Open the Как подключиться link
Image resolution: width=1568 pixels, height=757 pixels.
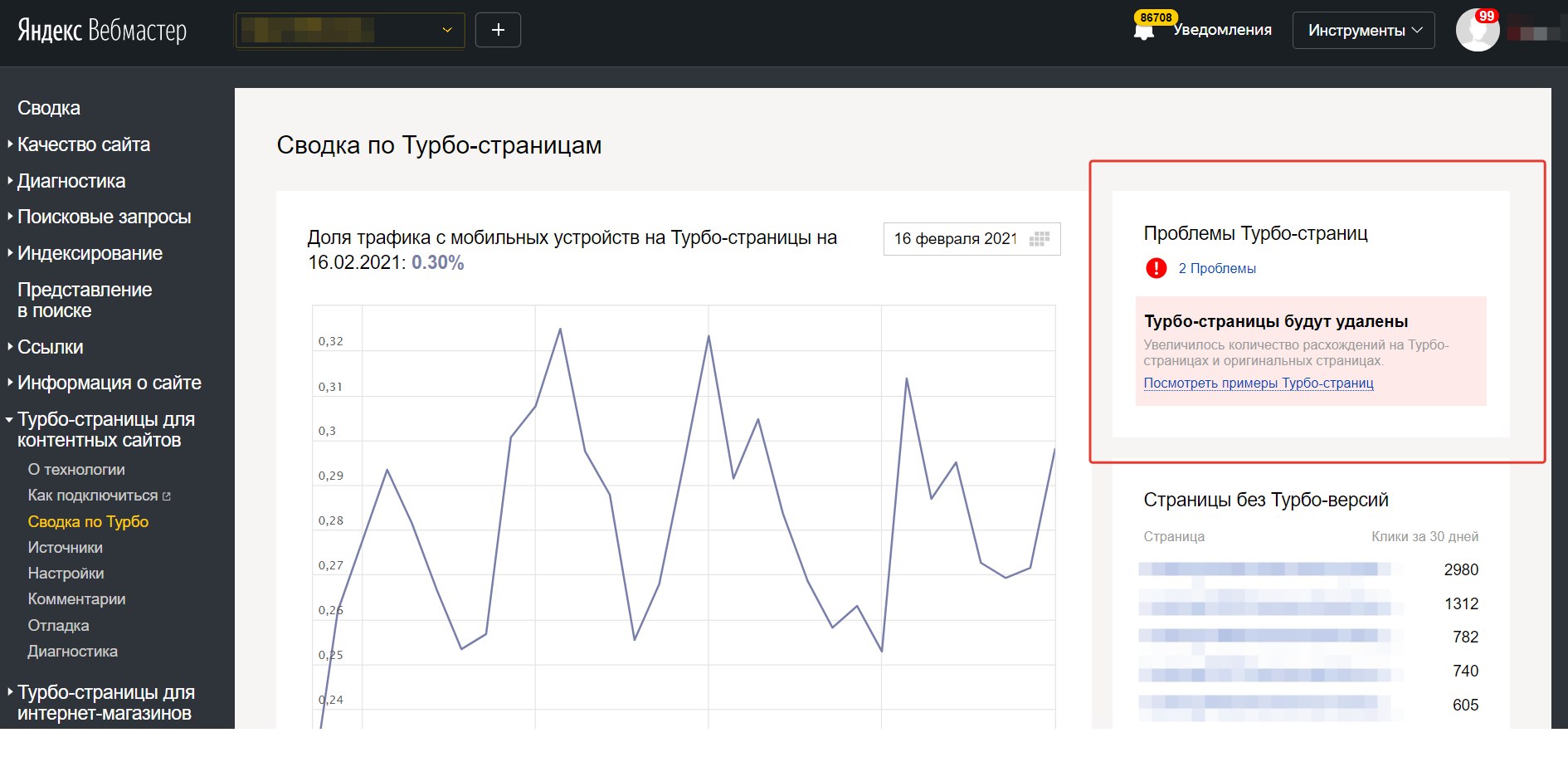[93, 496]
